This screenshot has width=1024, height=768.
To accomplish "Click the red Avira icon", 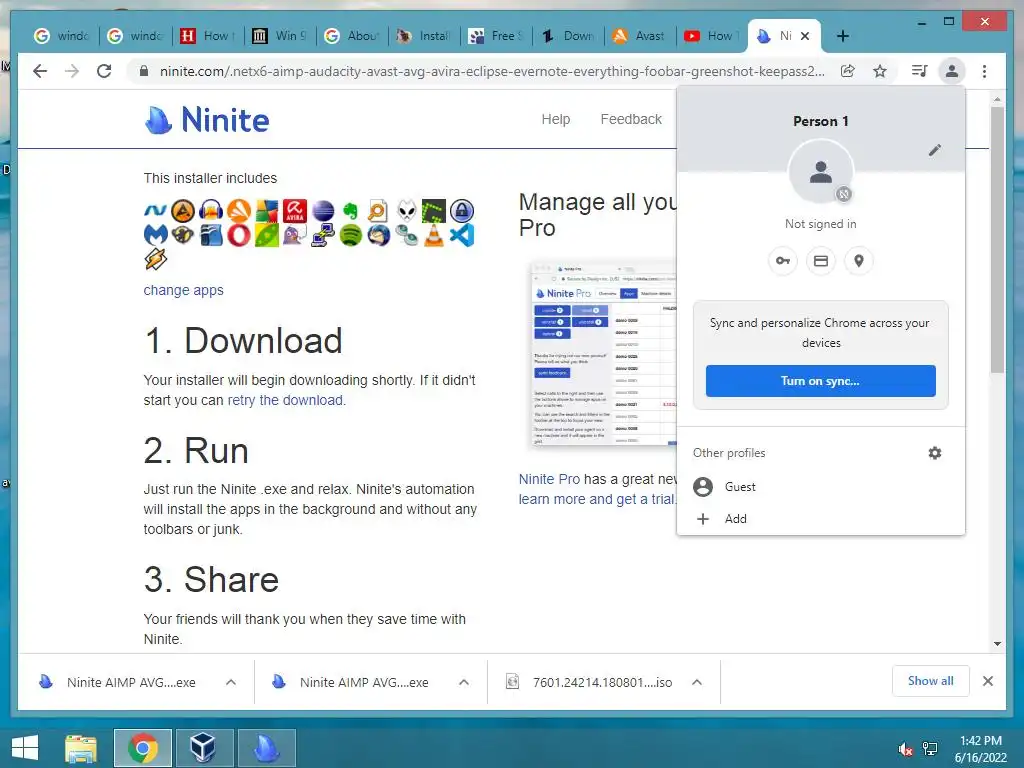I will [295, 211].
